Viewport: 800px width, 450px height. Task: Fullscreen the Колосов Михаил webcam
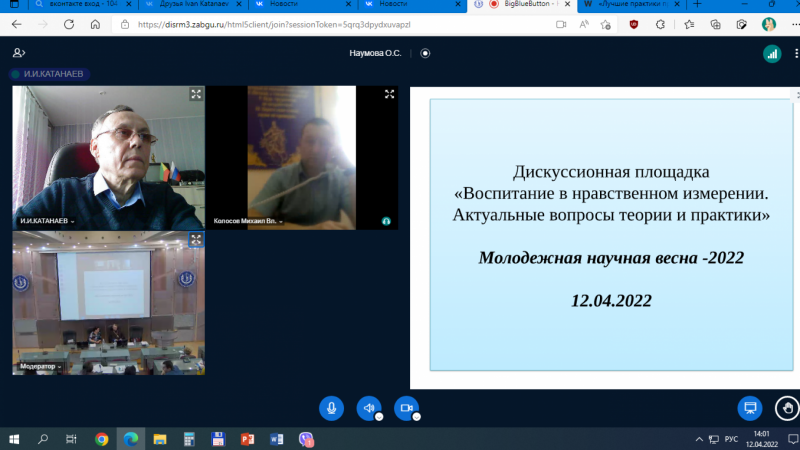pos(389,95)
